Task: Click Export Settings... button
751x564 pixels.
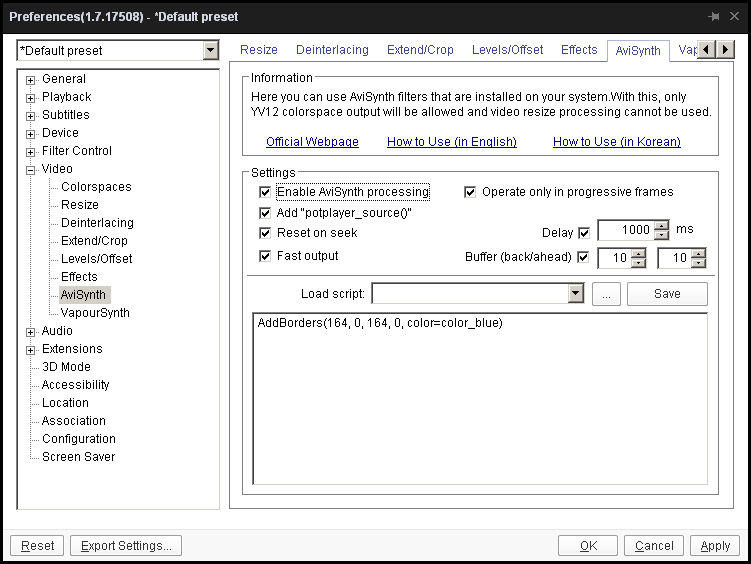Action: tap(126, 546)
